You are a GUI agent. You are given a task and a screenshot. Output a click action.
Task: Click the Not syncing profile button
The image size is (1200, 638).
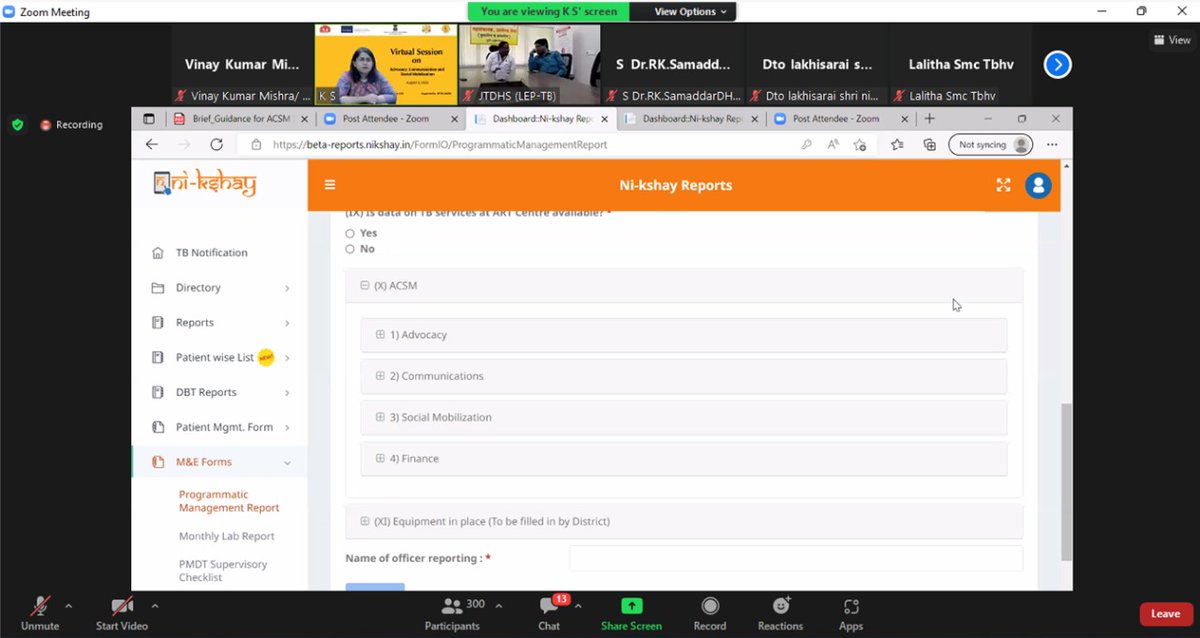coord(990,144)
